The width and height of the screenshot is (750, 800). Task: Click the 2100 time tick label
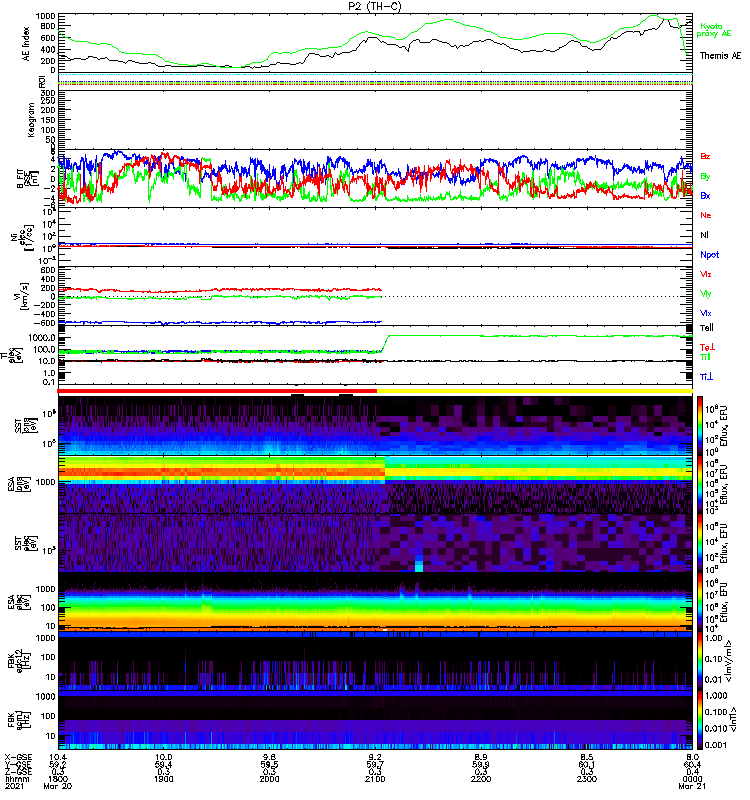click(x=375, y=779)
